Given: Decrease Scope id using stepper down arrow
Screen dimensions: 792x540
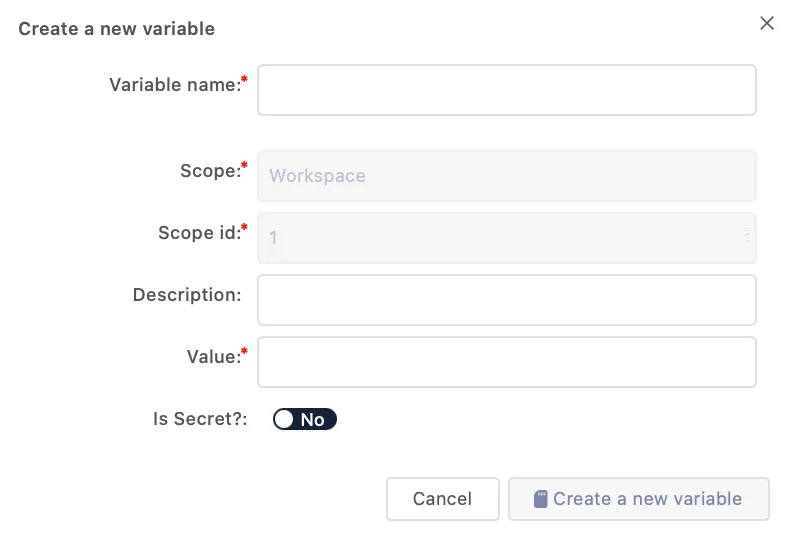Looking at the screenshot, I should tap(748, 241).
